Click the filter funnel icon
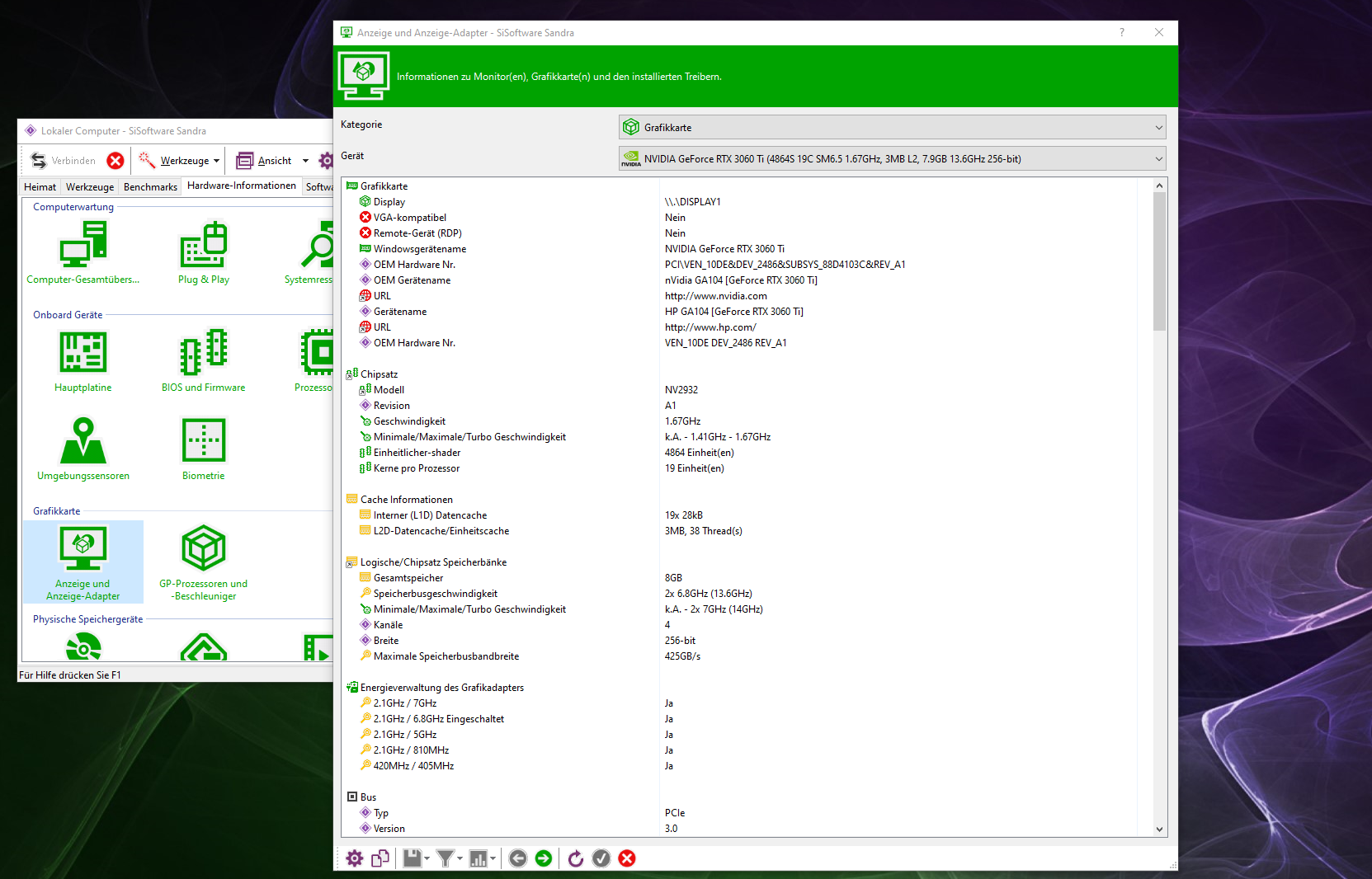 coord(446,858)
